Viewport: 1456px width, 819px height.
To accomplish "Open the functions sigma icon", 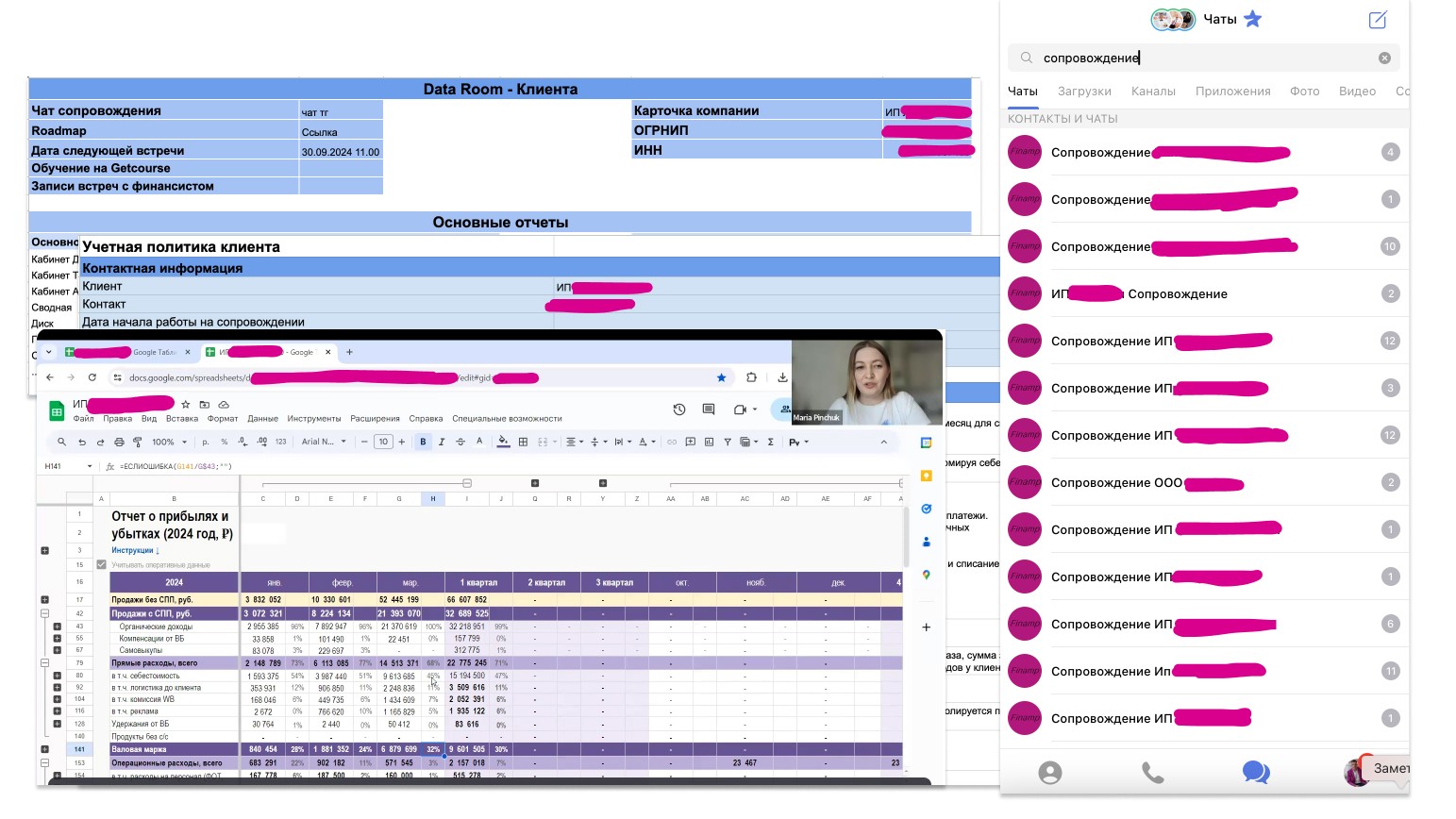I will 771,442.
